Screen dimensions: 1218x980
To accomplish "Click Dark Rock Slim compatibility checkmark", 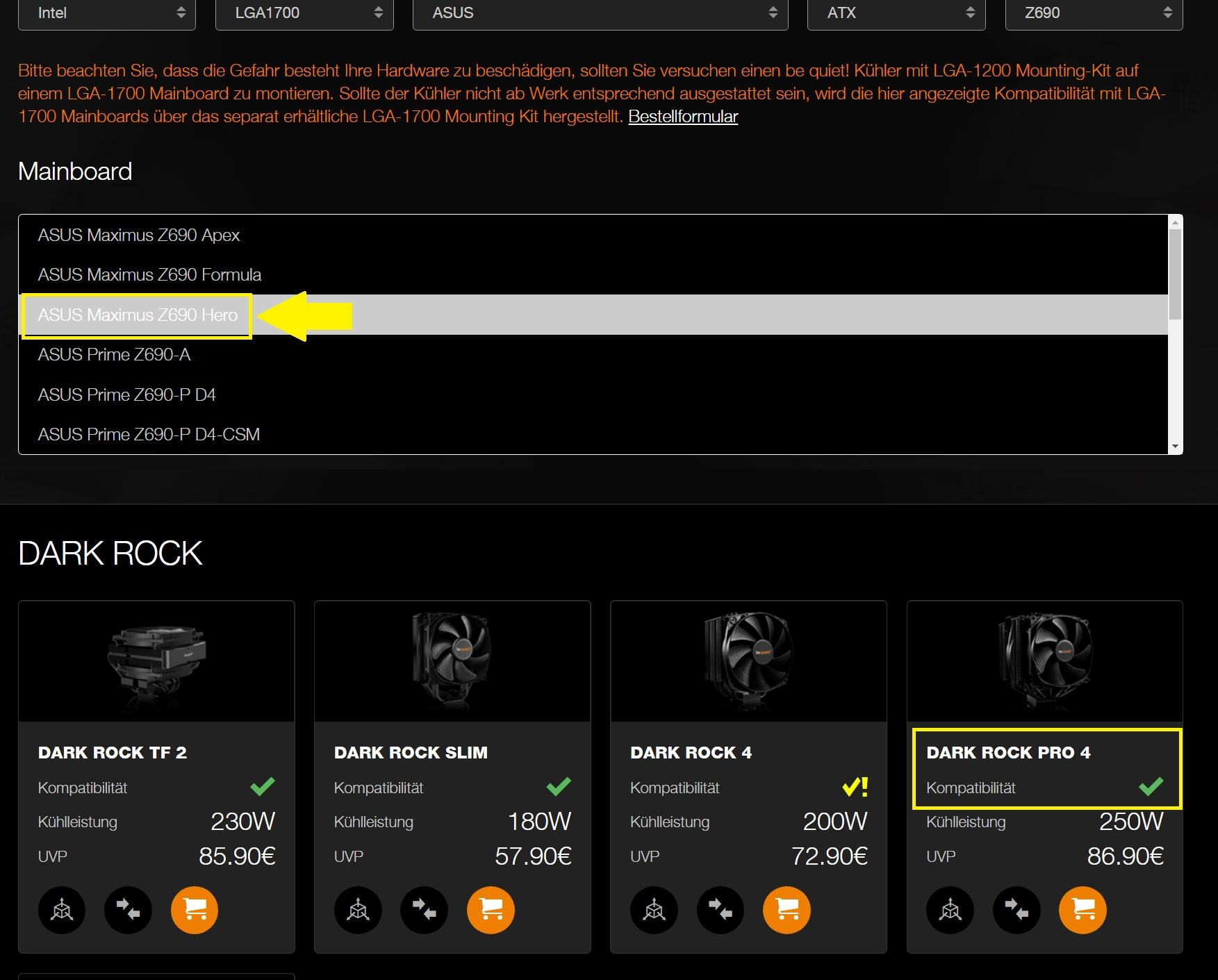I will 559,786.
